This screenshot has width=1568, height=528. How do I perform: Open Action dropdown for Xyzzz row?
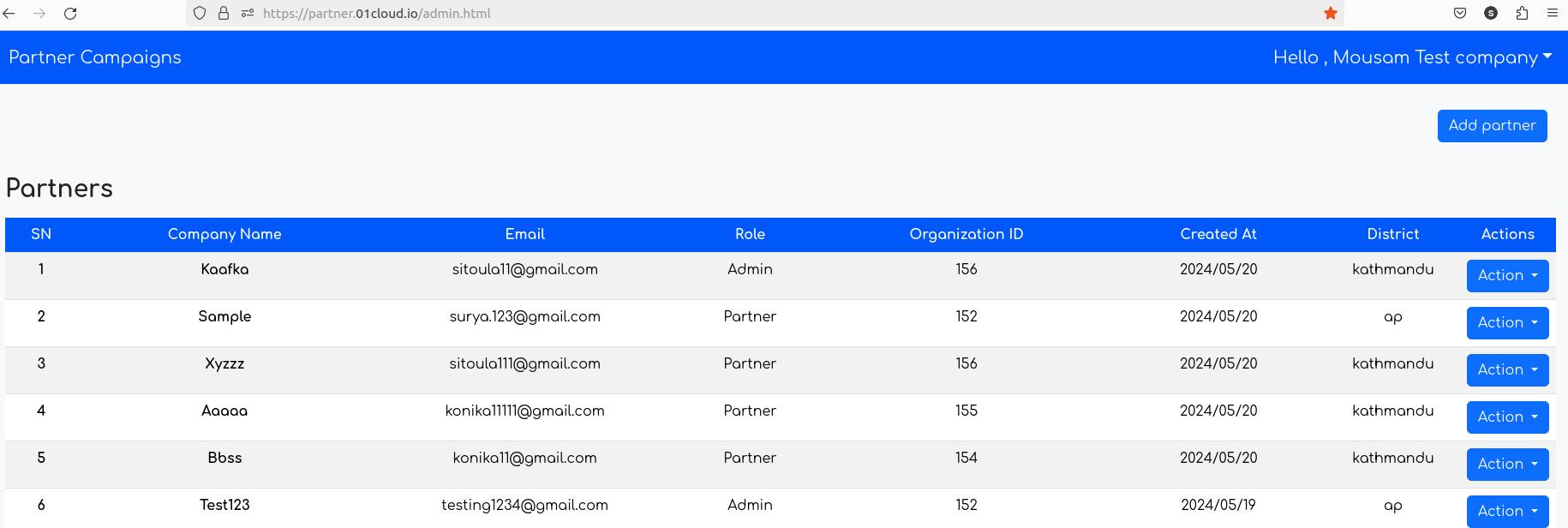[x=1507, y=370]
